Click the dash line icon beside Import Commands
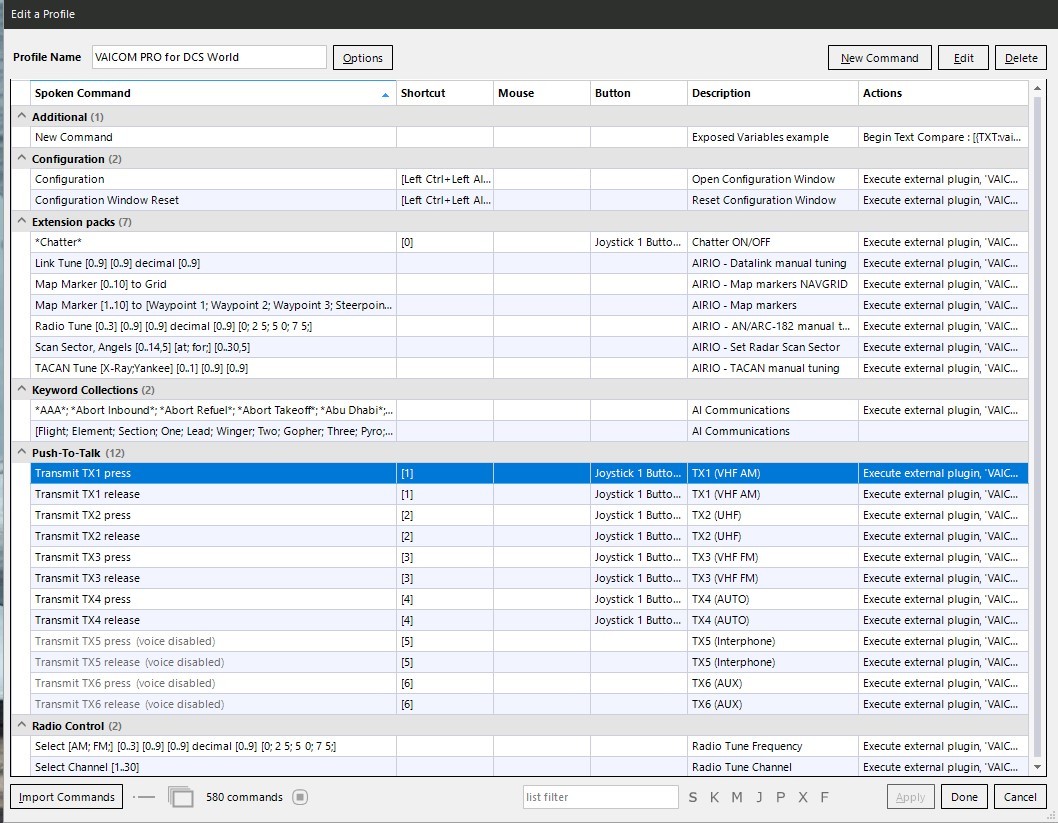1058x823 pixels. click(x=144, y=797)
